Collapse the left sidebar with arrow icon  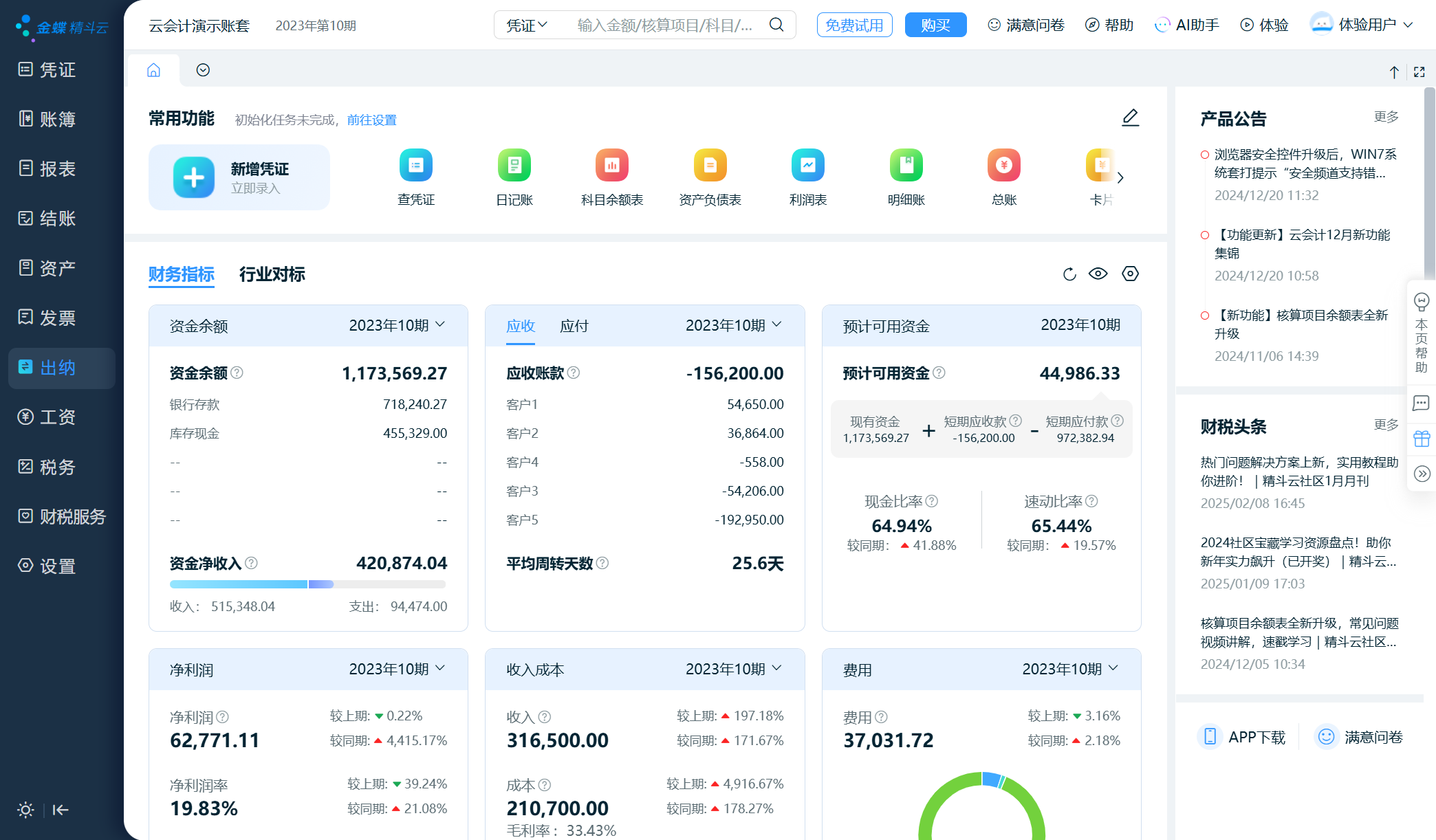pos(61,810)
